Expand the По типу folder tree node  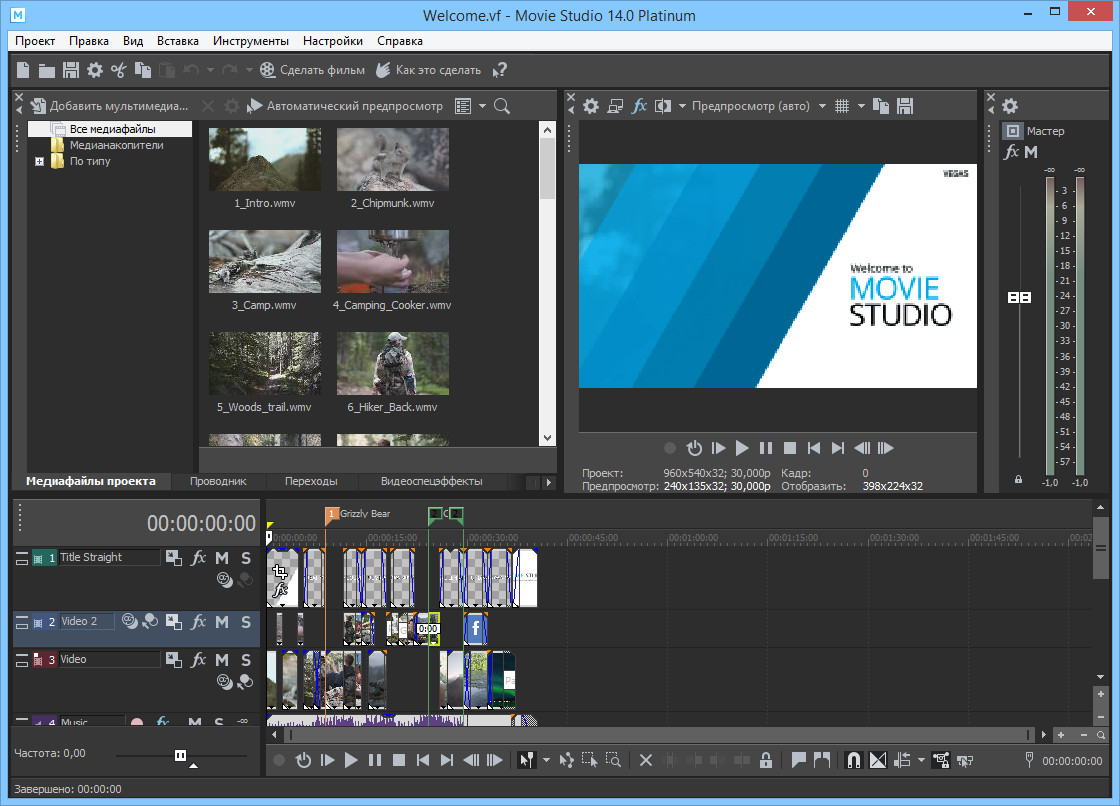(x=40, y=162)
